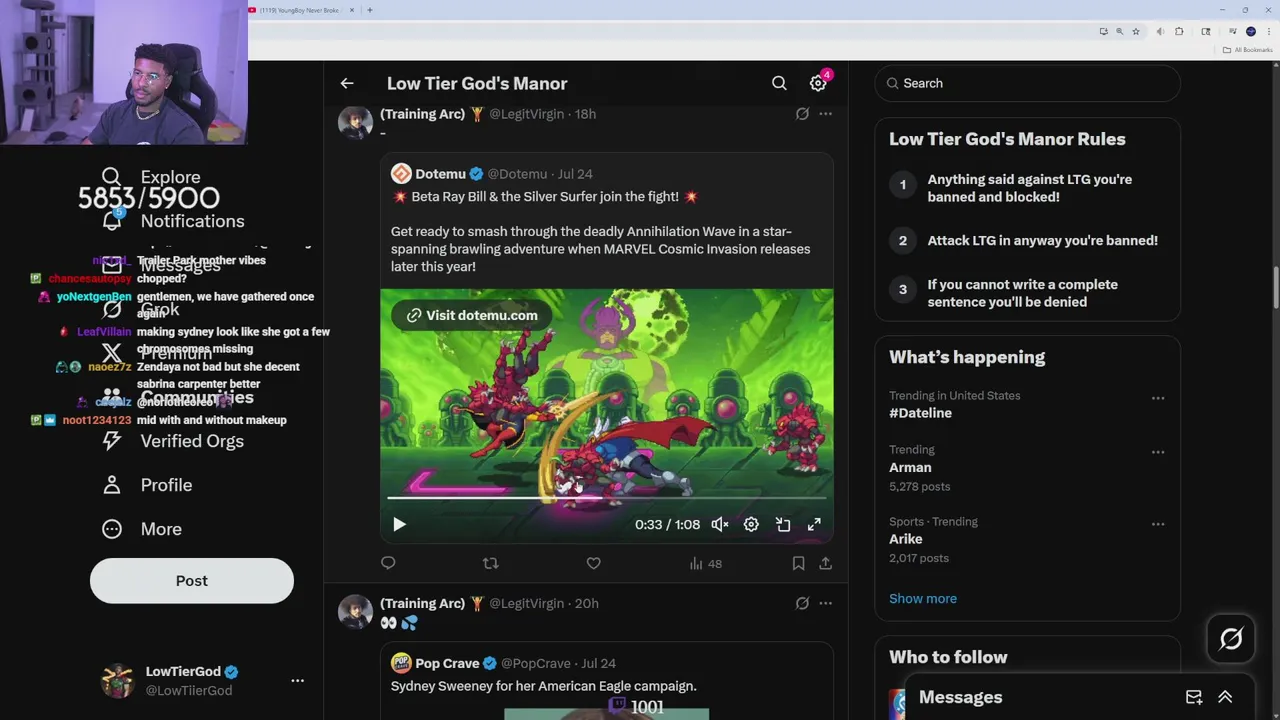
Task: Open Arike sports trend
Action: (x=906, y=539)
